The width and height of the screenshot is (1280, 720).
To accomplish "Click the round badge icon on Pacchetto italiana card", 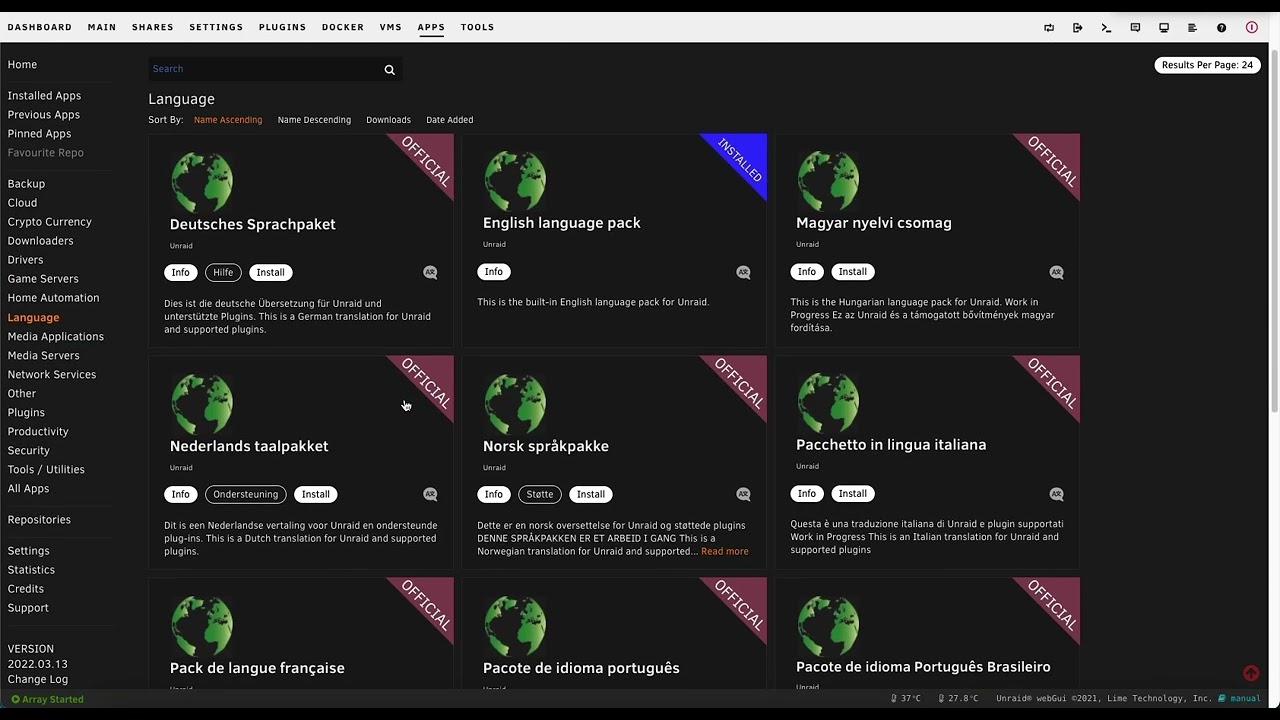I will pos(1056,494).
